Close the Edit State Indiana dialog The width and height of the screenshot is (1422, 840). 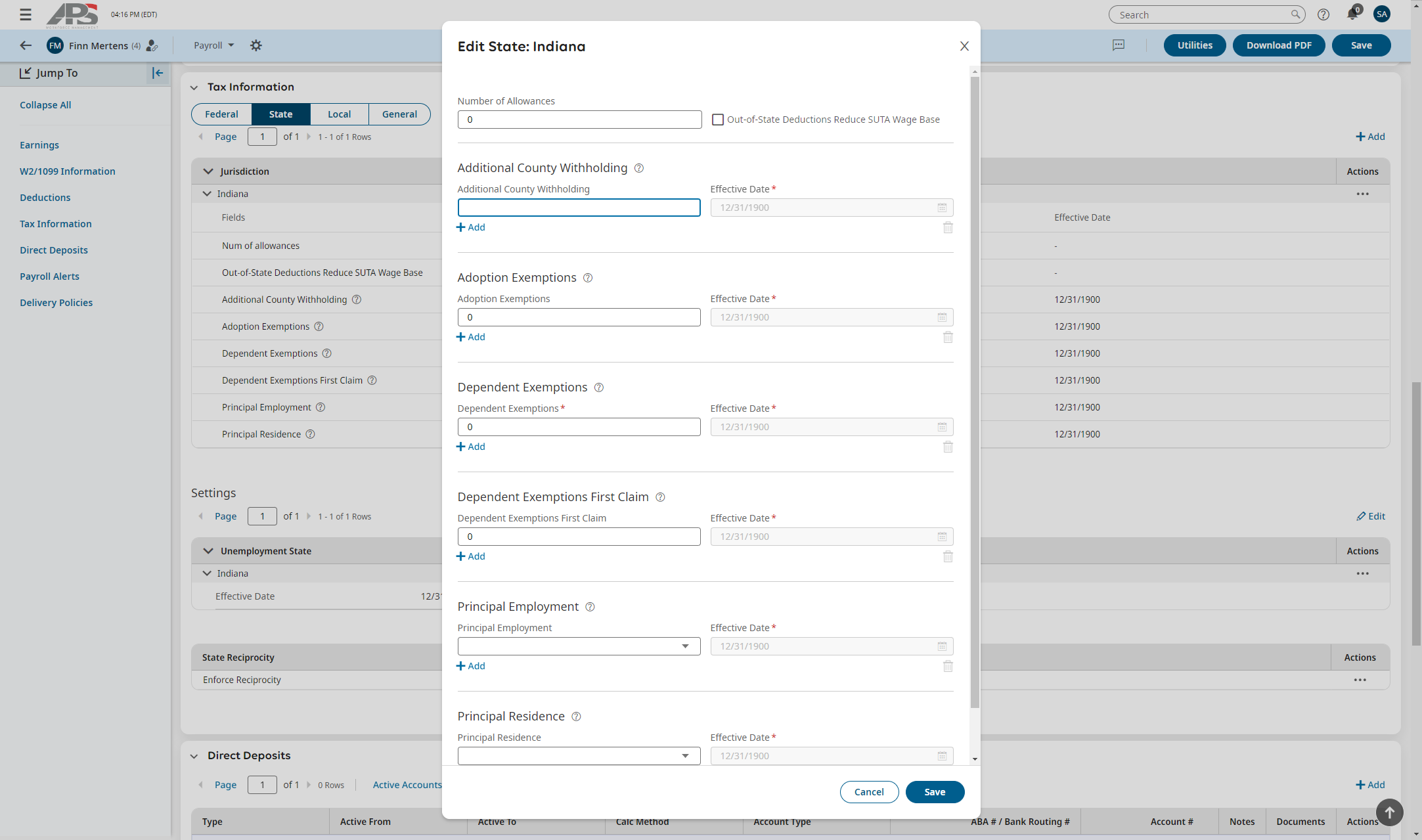pos(964,46)
